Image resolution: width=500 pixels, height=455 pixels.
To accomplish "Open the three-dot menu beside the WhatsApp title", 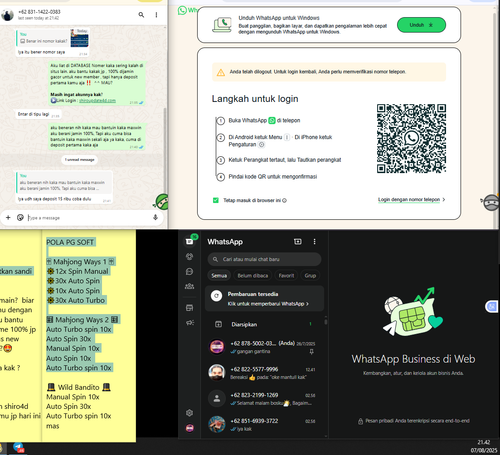I will (x=314, y=241).
